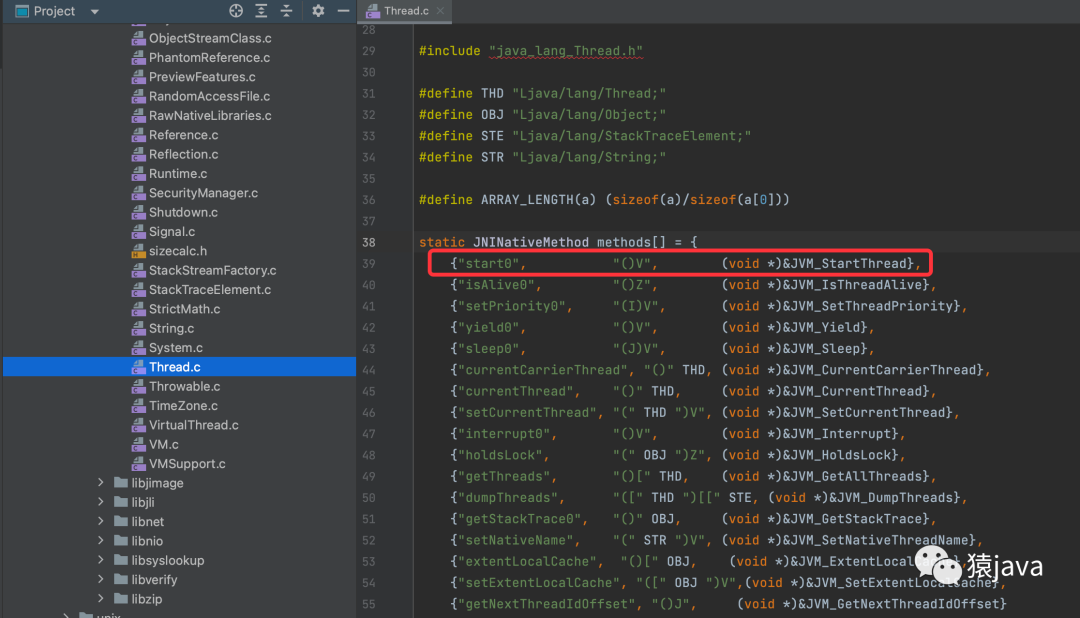1080x618 pixels.
Task: Select sizecalc.h header file
Action: pos(178,251)
